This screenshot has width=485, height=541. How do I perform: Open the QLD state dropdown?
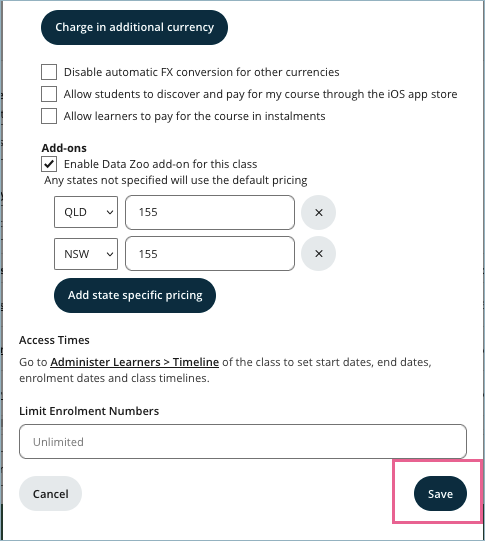pos(86,212)
